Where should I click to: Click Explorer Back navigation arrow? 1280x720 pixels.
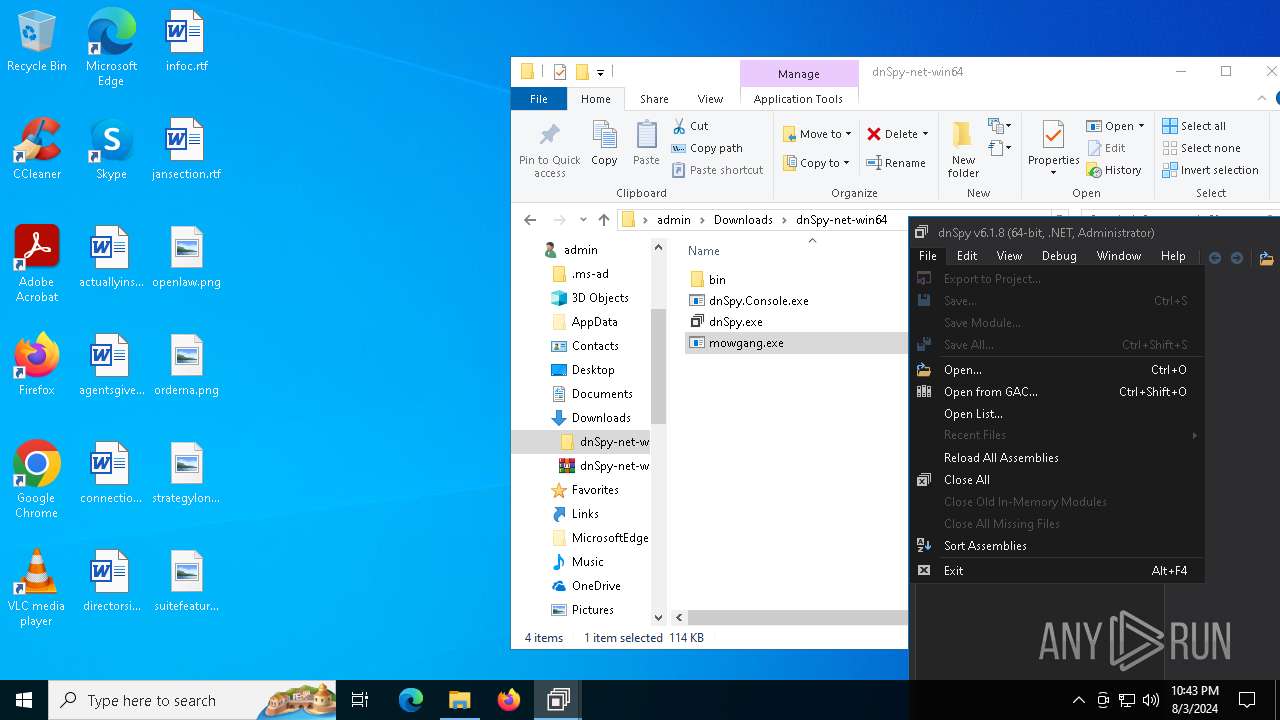(531, 220)
